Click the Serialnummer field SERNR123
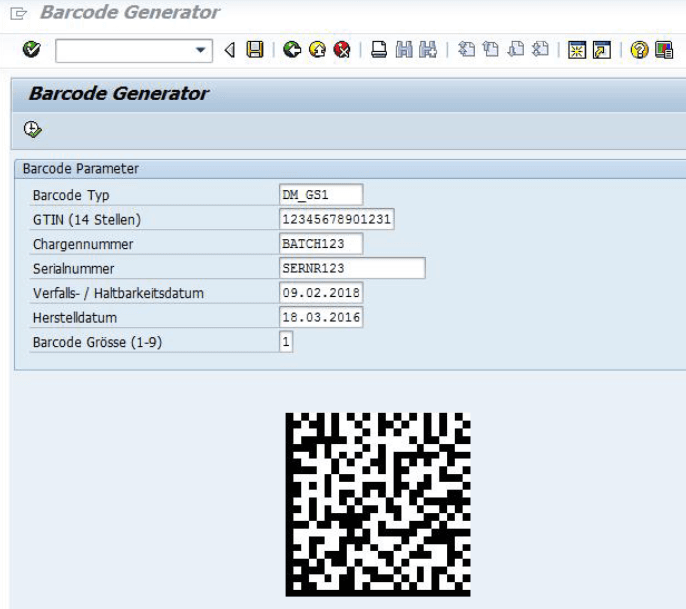Viewport: 686px width, 609px height. [352, 268]
